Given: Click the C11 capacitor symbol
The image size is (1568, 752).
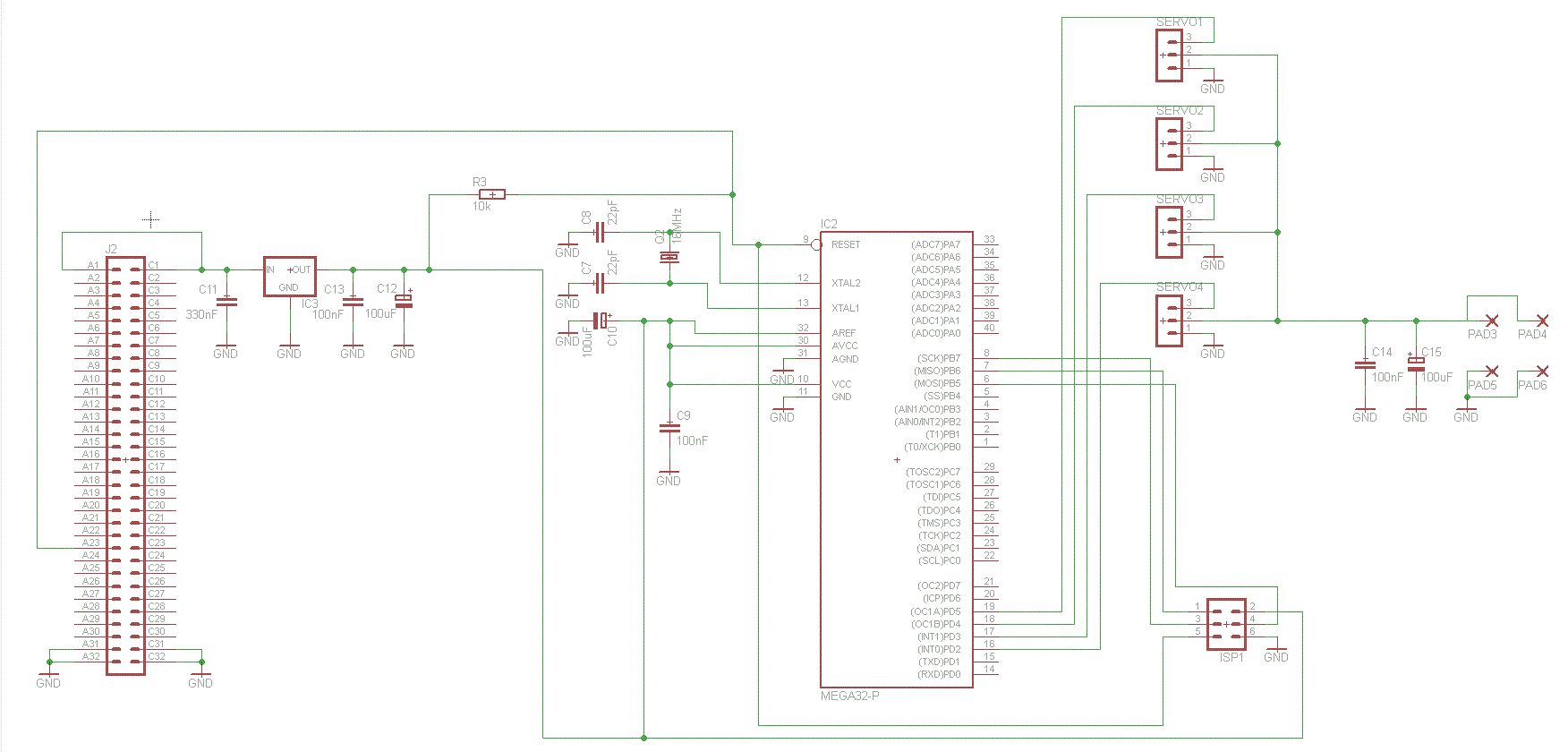Looking at the screenshot, I should pyautogui.click(x=226, y=302).
